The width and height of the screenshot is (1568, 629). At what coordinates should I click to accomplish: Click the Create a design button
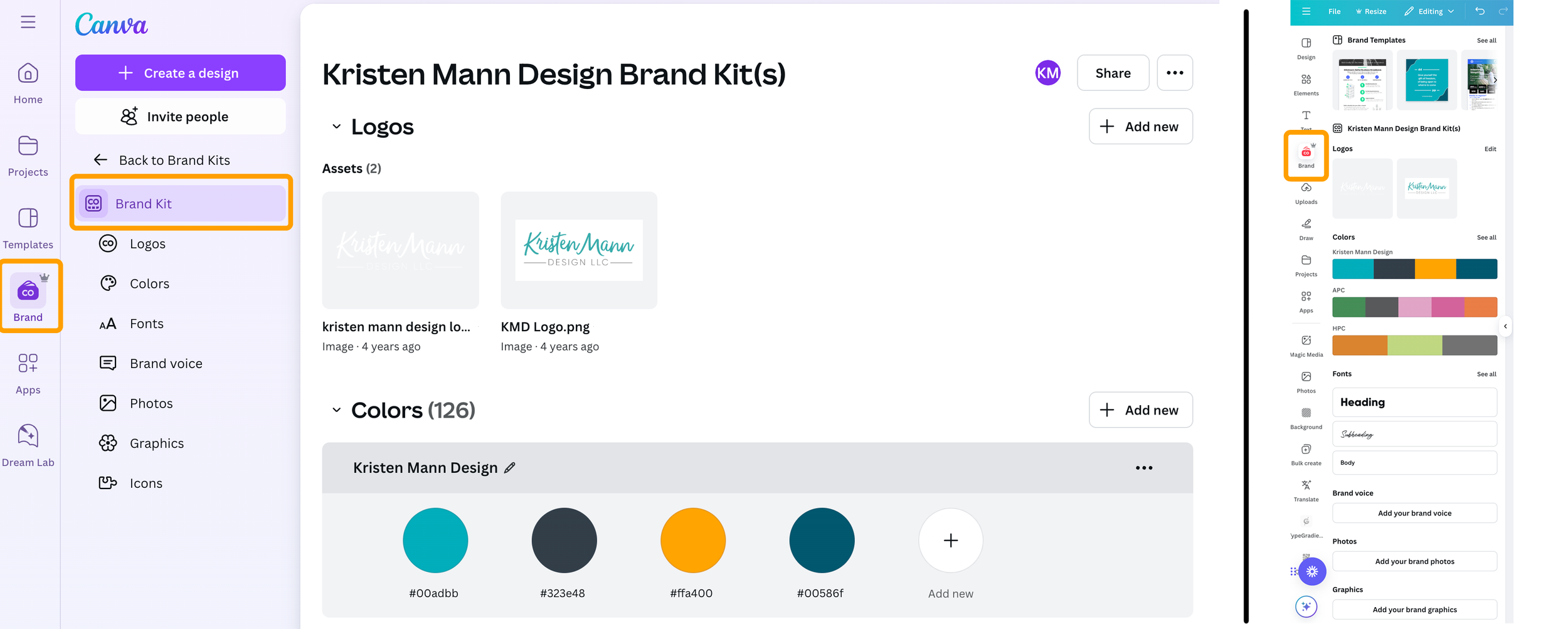tap(181, 73)
